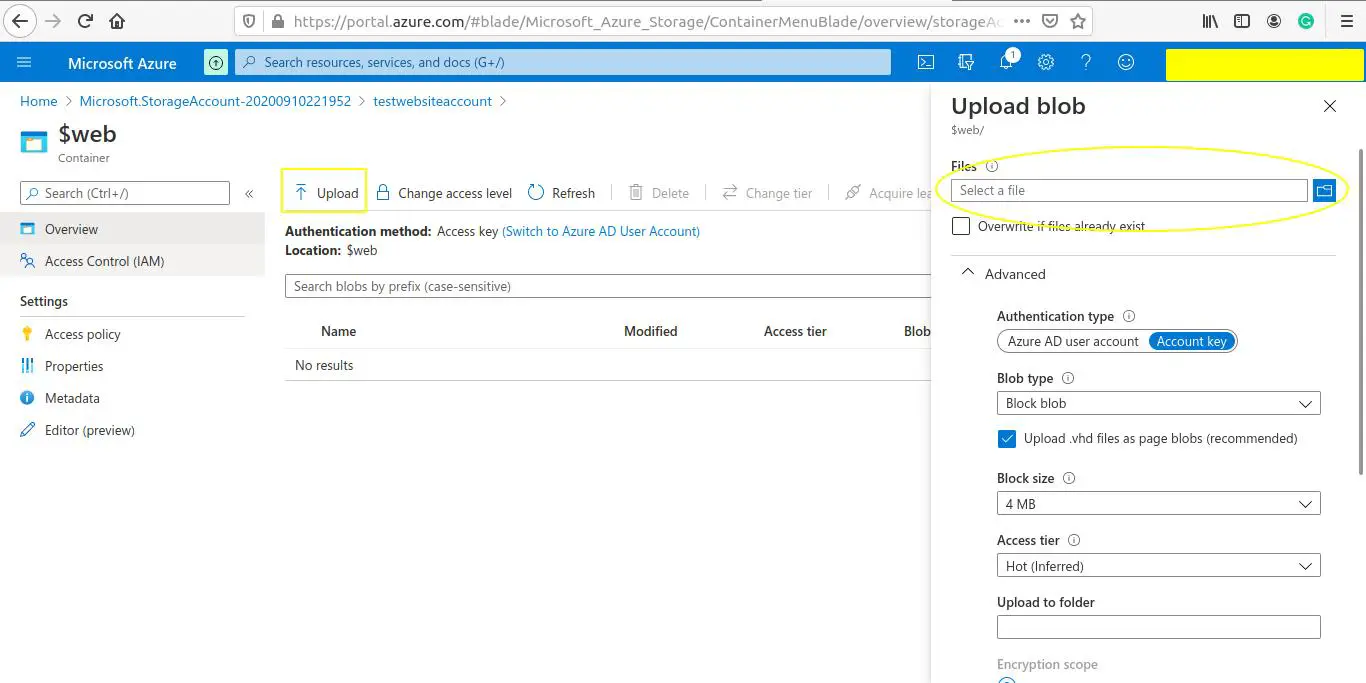Open Azure notifications bell

coord(1006,61)
